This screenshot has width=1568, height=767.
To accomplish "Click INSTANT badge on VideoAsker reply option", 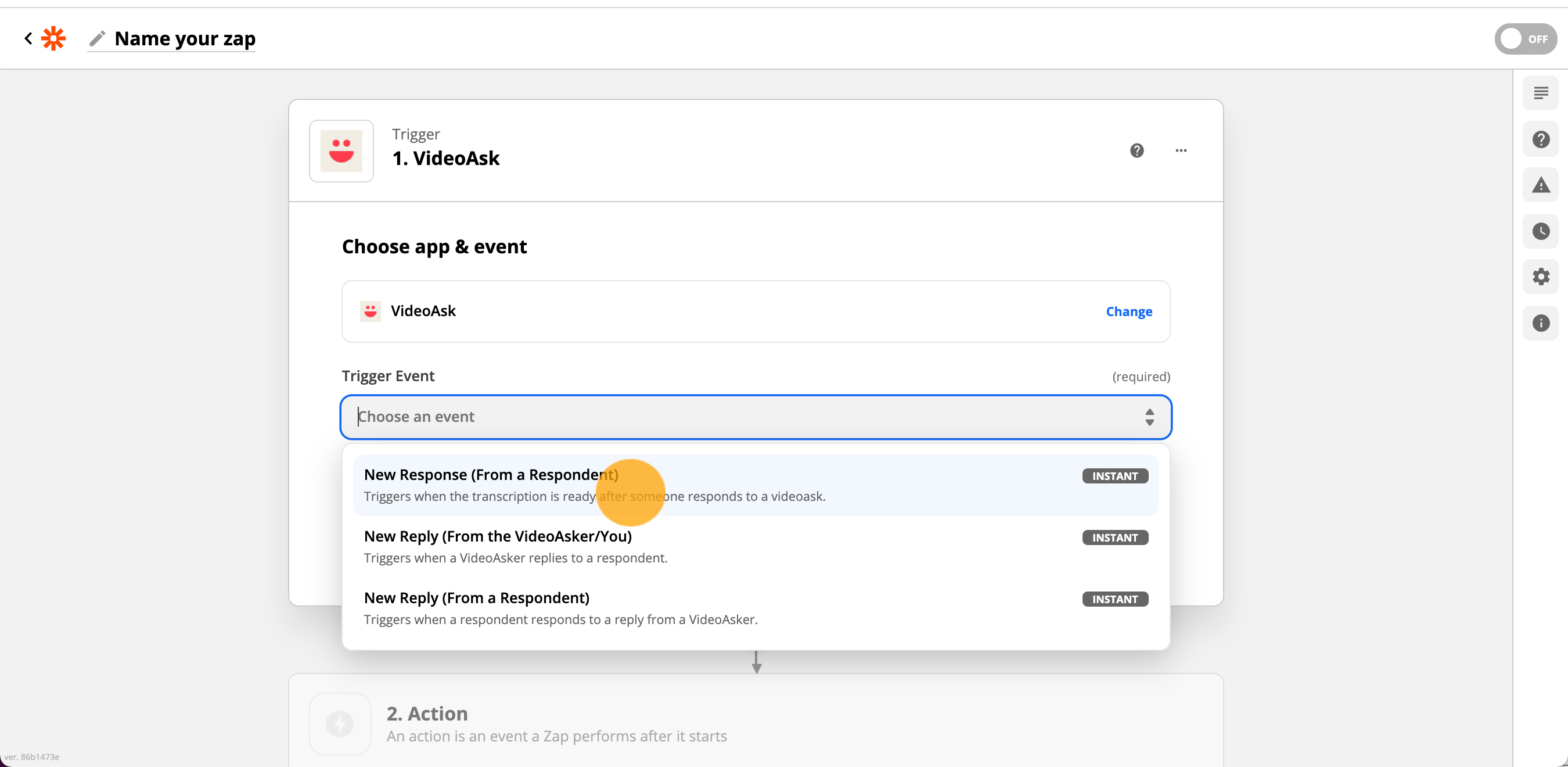I will pos(1115,537).
